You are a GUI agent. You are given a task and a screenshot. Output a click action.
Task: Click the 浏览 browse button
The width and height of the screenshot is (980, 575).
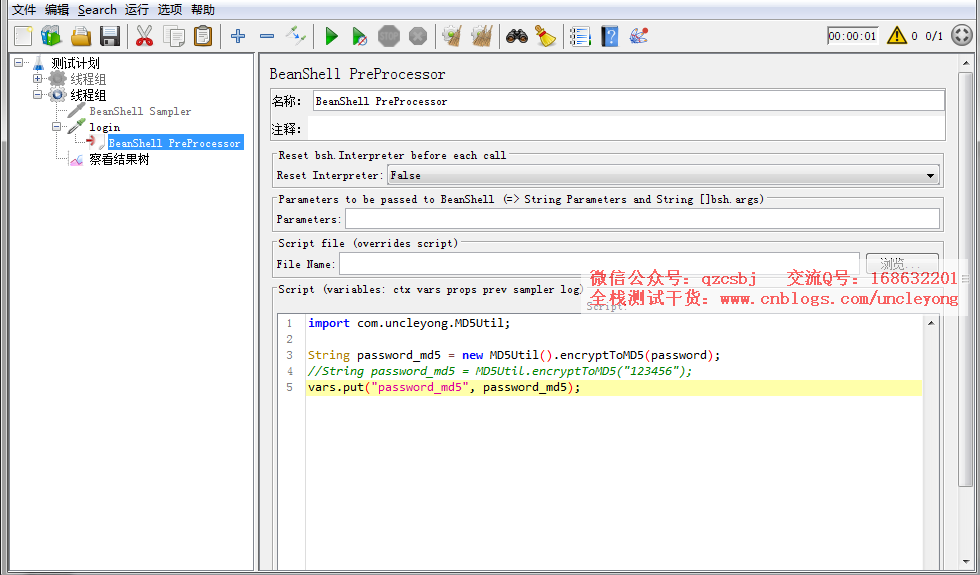coord(902,263)
